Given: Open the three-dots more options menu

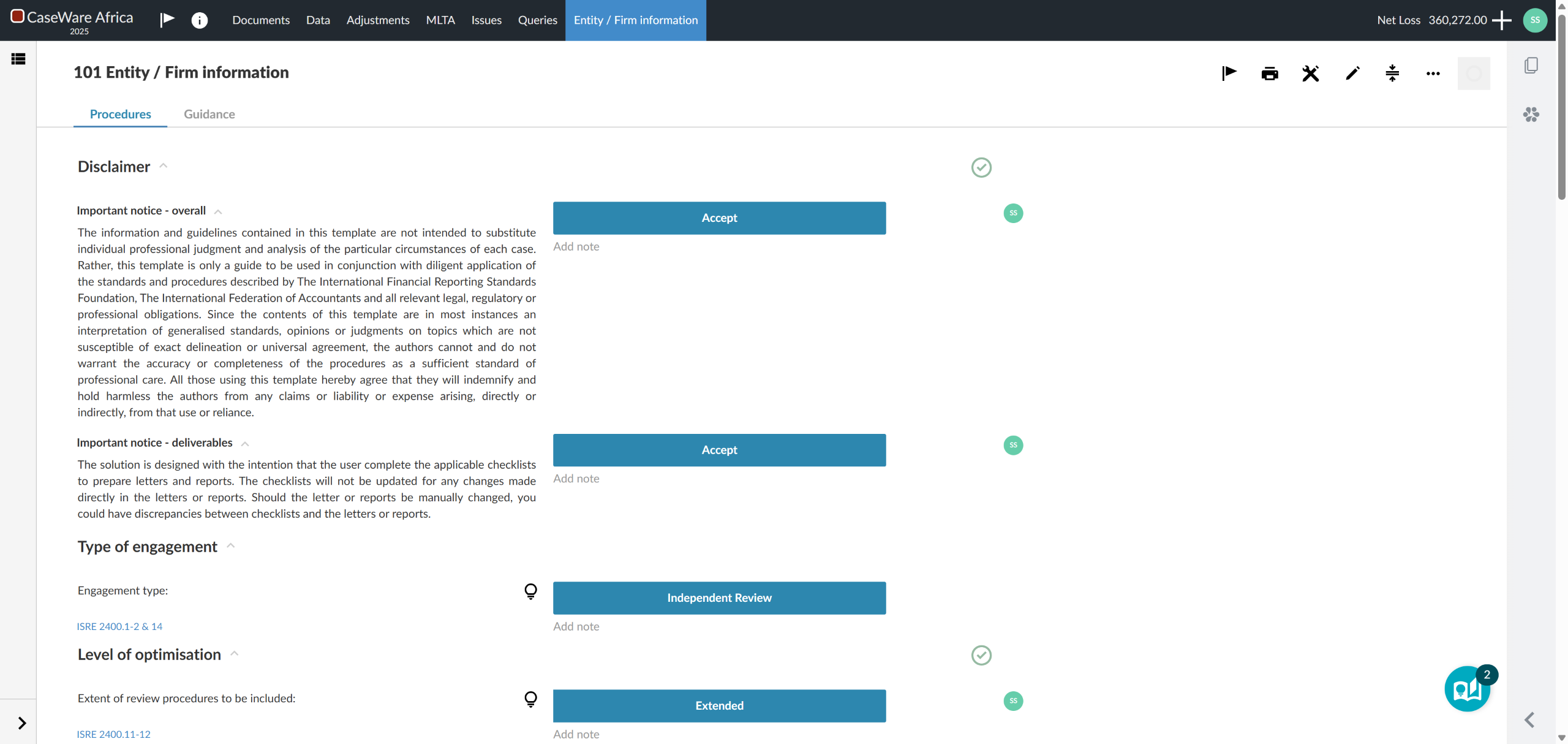Looking at the screenshot, I should [x=1433, y=74].
